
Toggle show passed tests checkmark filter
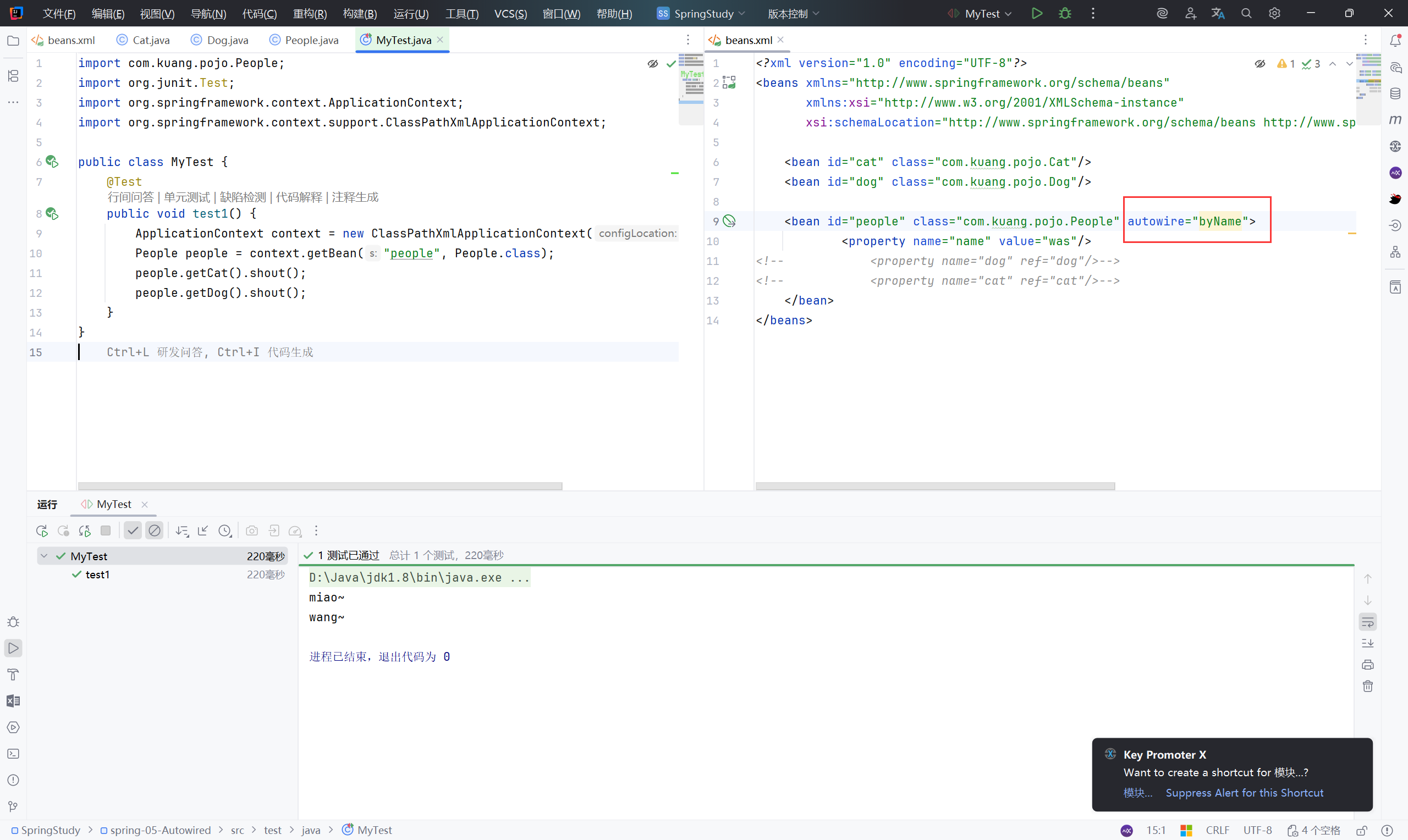(x=133, y=530)
